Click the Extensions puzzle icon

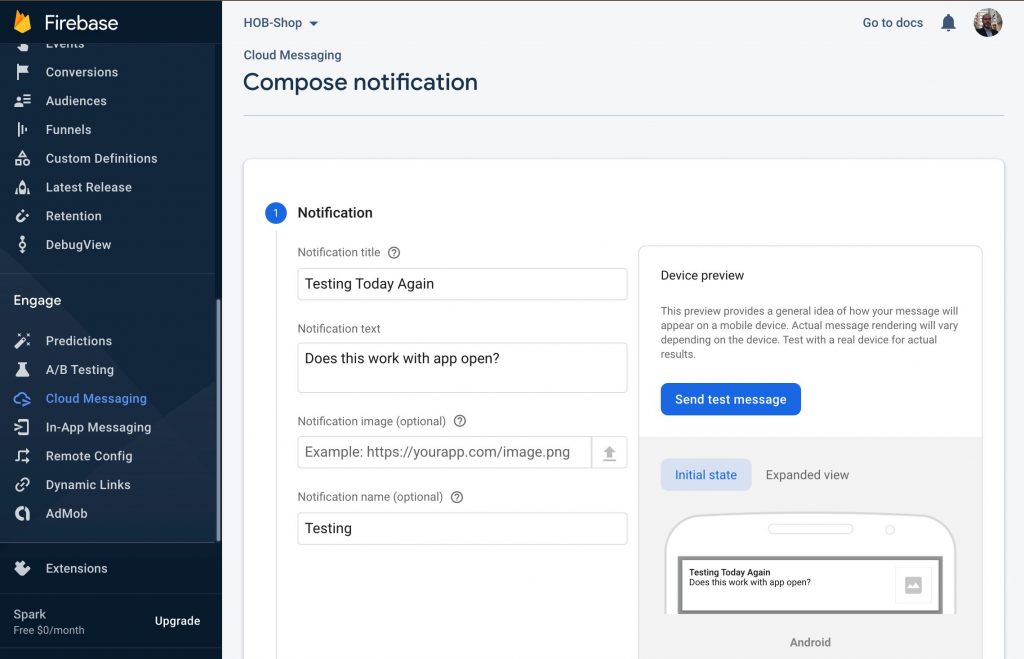coord(22,568)
